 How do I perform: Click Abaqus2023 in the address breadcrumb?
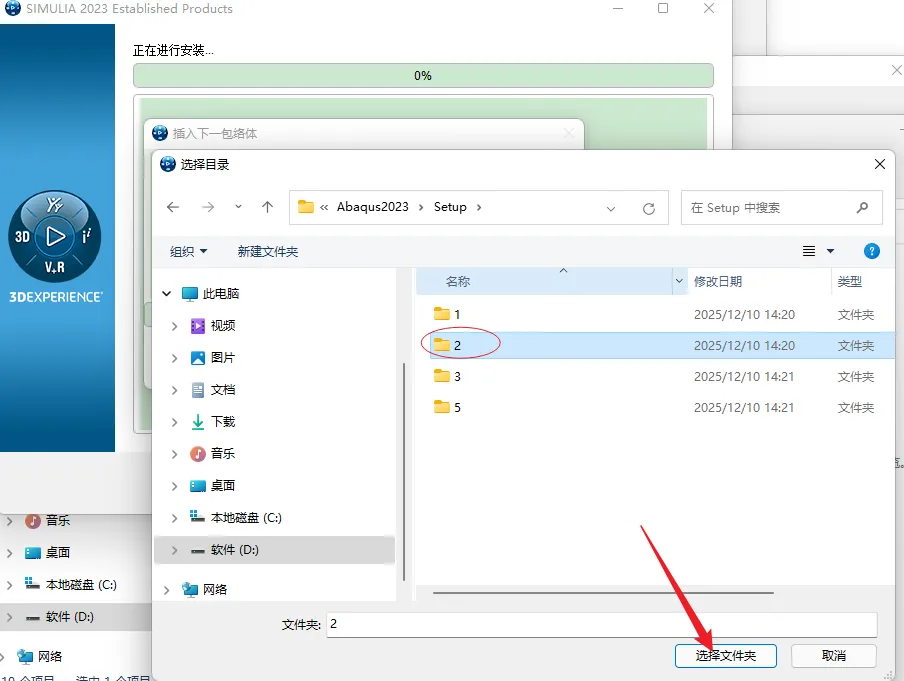372,207
